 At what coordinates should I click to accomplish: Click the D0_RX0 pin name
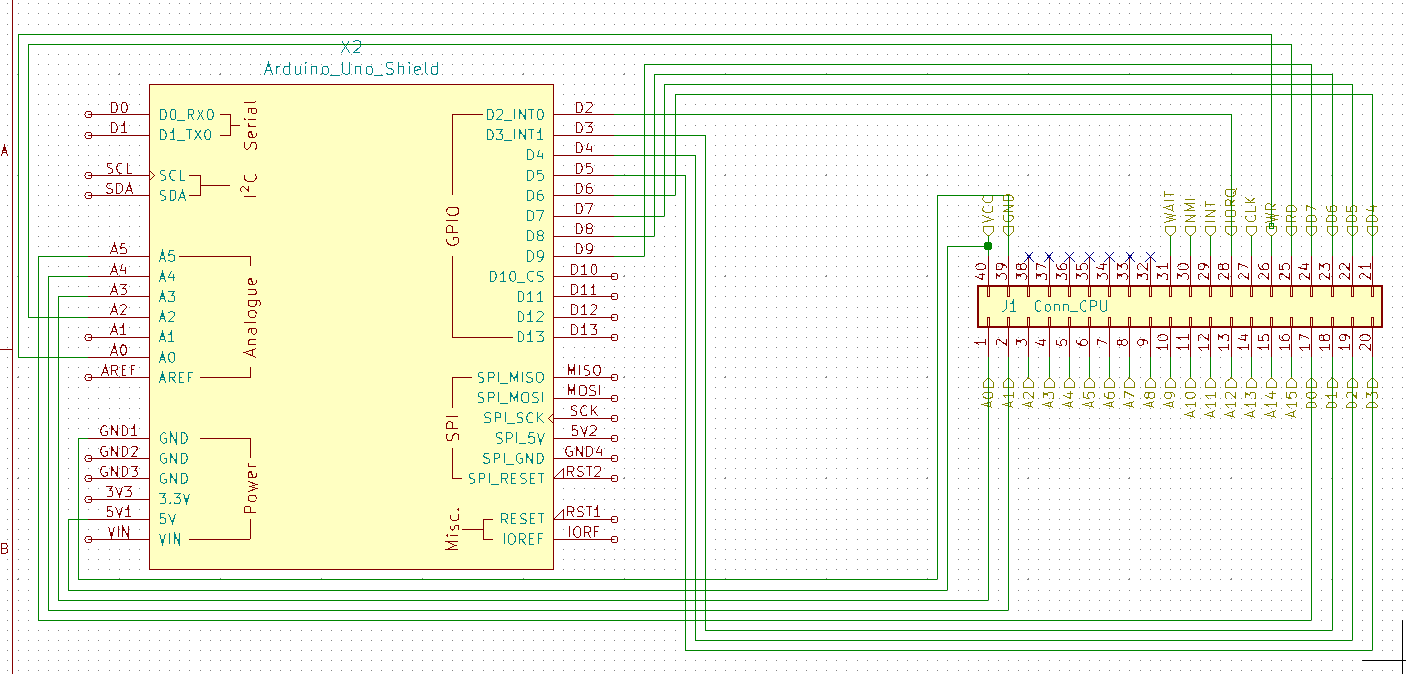click(186, 114)
